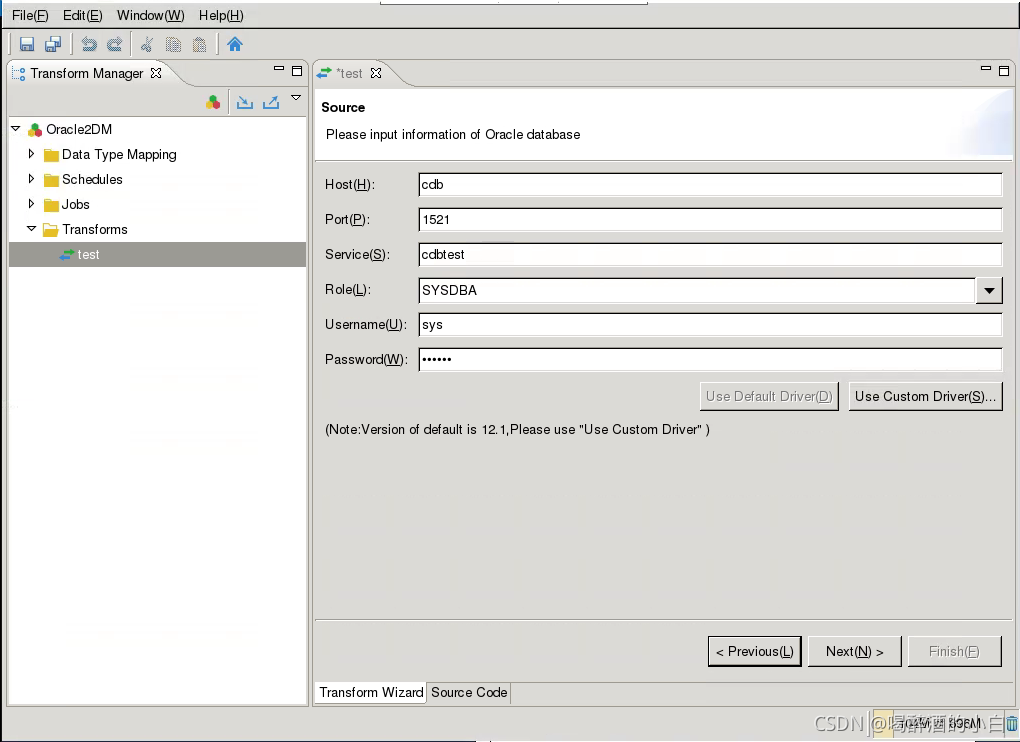The image size is (1020, 742).
Task: Open the Edit menu
Action: [x=83, y=15]
